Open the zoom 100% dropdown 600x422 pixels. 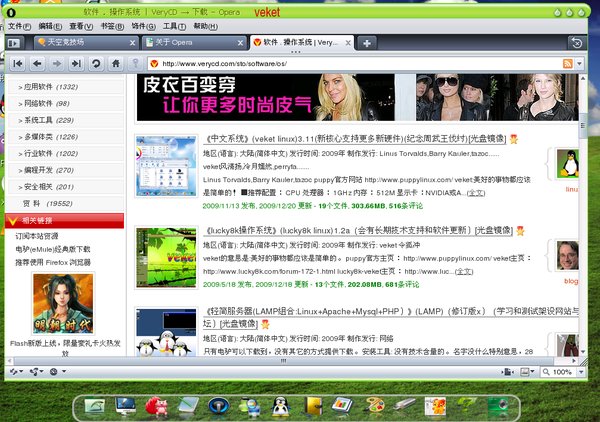pyautogui.click(x=581, y=372)
